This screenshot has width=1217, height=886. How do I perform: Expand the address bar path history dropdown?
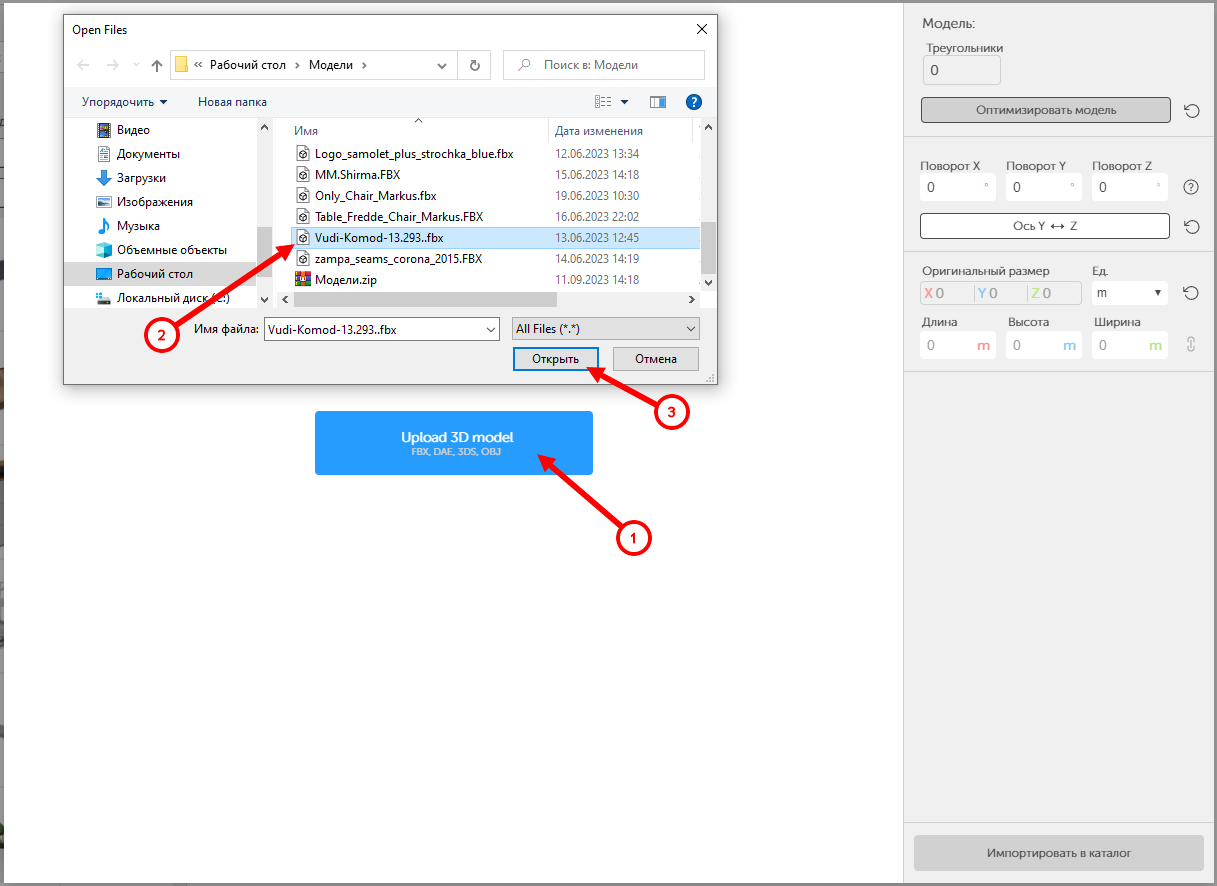[443, 65]
